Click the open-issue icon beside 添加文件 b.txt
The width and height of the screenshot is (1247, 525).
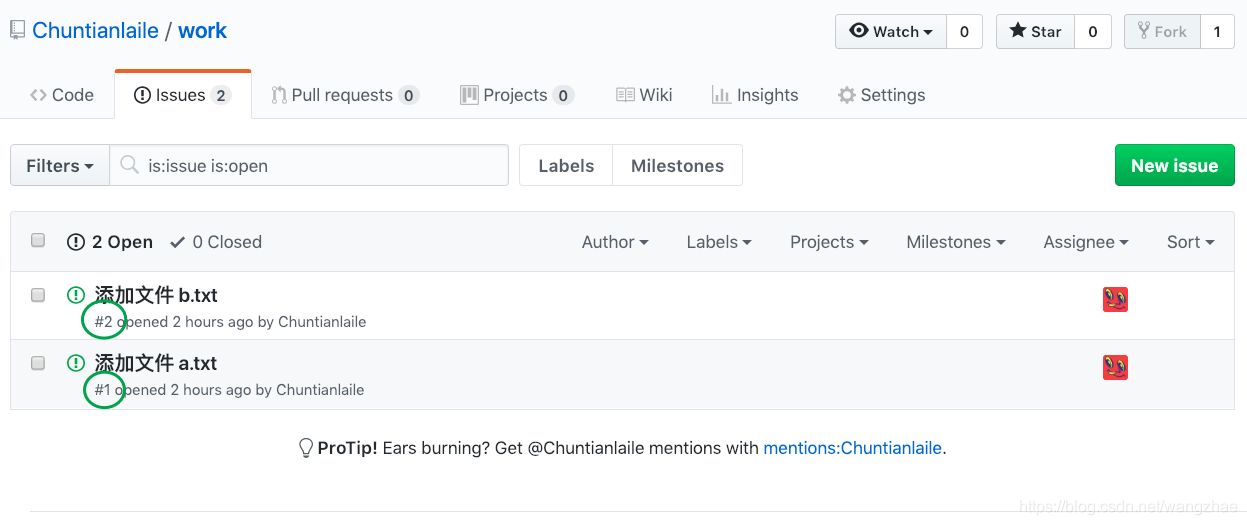click(75, 295)
